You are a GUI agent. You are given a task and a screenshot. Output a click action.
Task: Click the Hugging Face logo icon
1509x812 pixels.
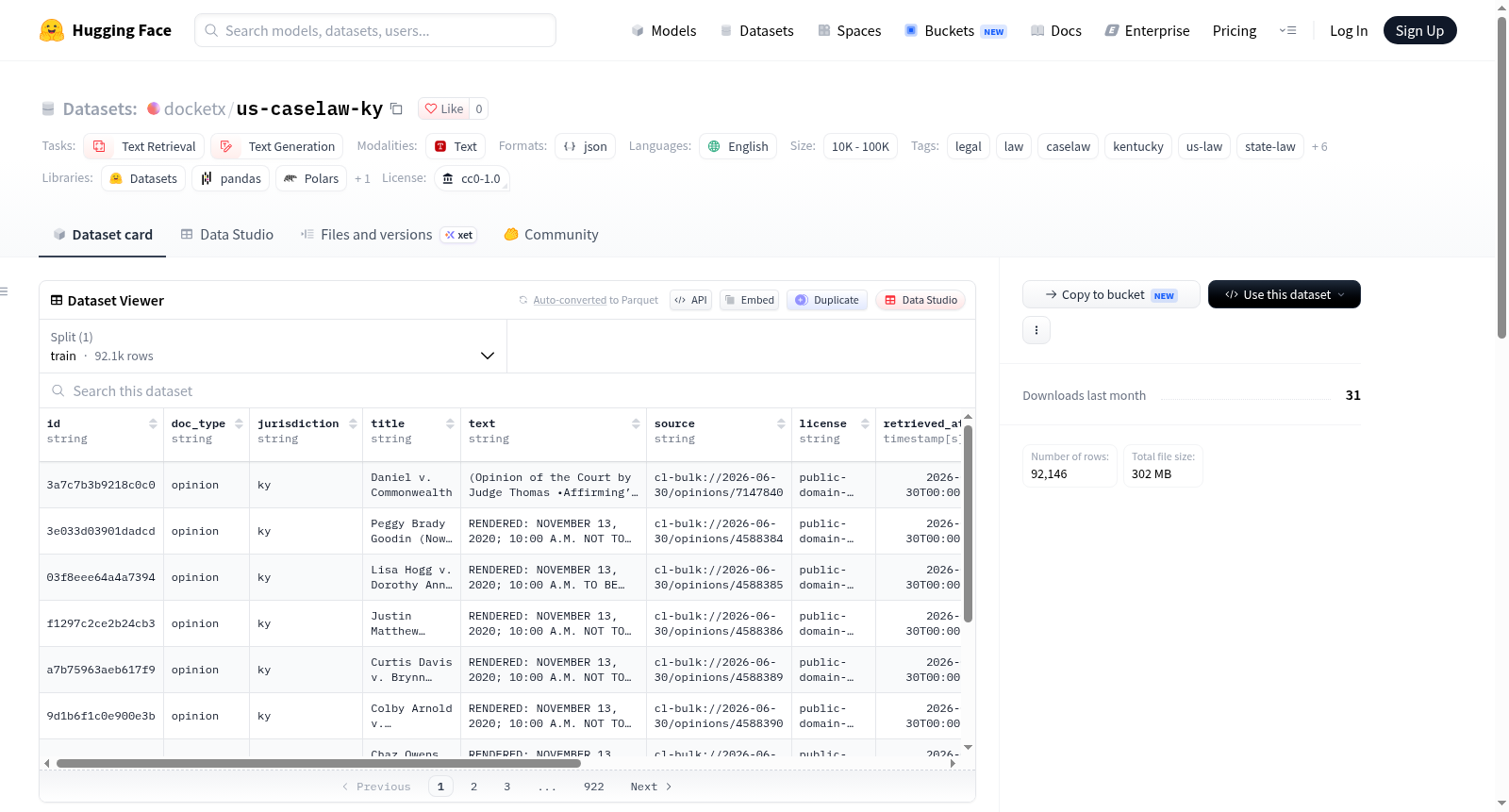[52, 30]
